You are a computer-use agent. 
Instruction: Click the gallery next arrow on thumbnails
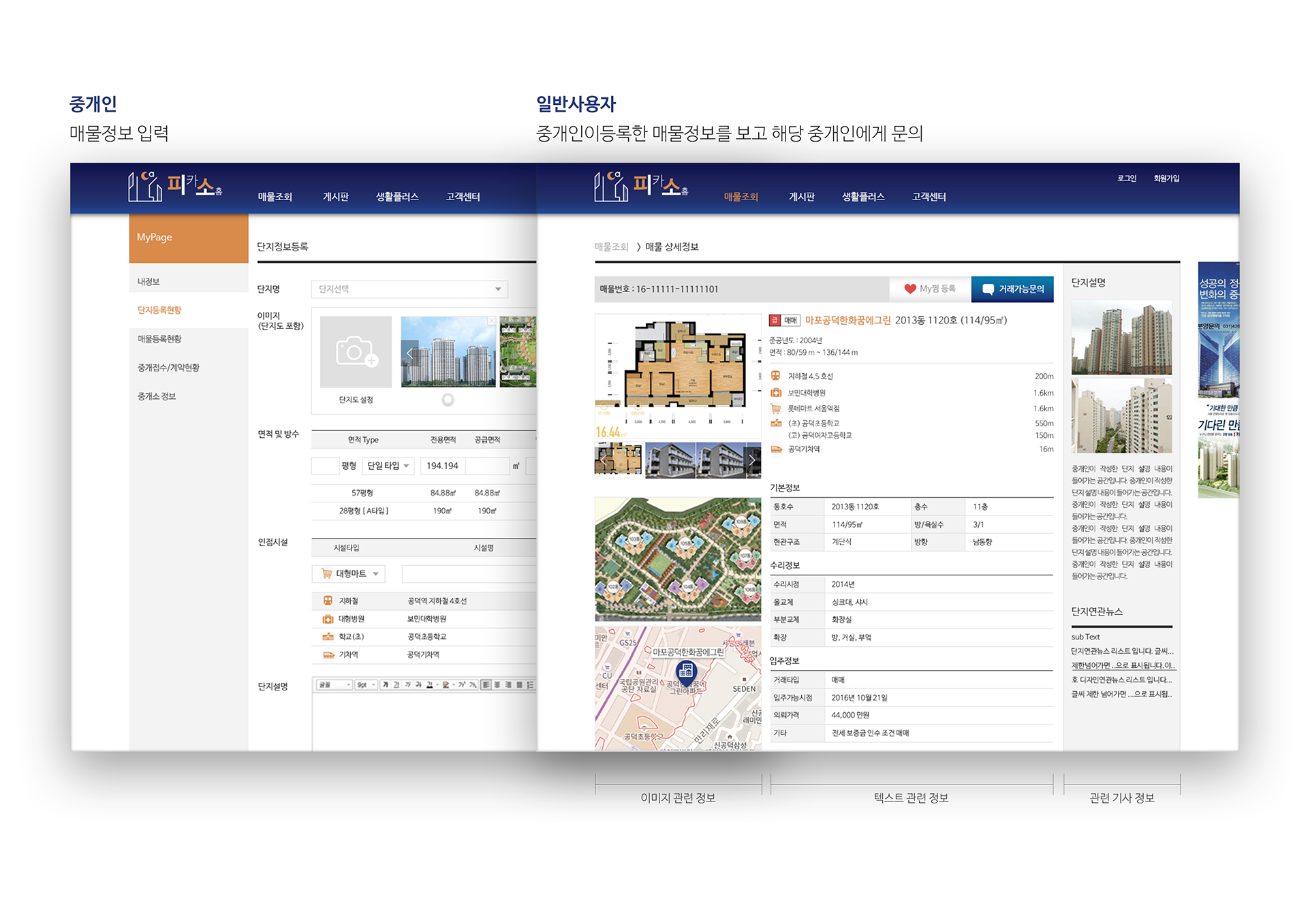pos(752,461)
